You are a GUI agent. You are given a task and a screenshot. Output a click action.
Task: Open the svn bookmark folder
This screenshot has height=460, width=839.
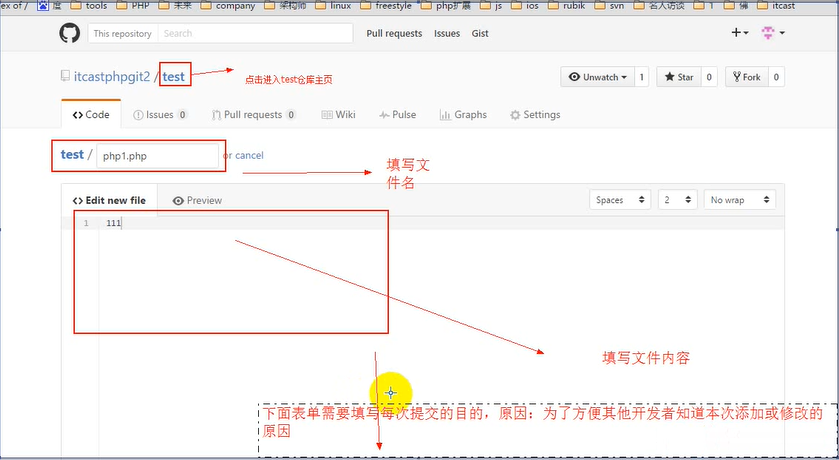(609, 5)
